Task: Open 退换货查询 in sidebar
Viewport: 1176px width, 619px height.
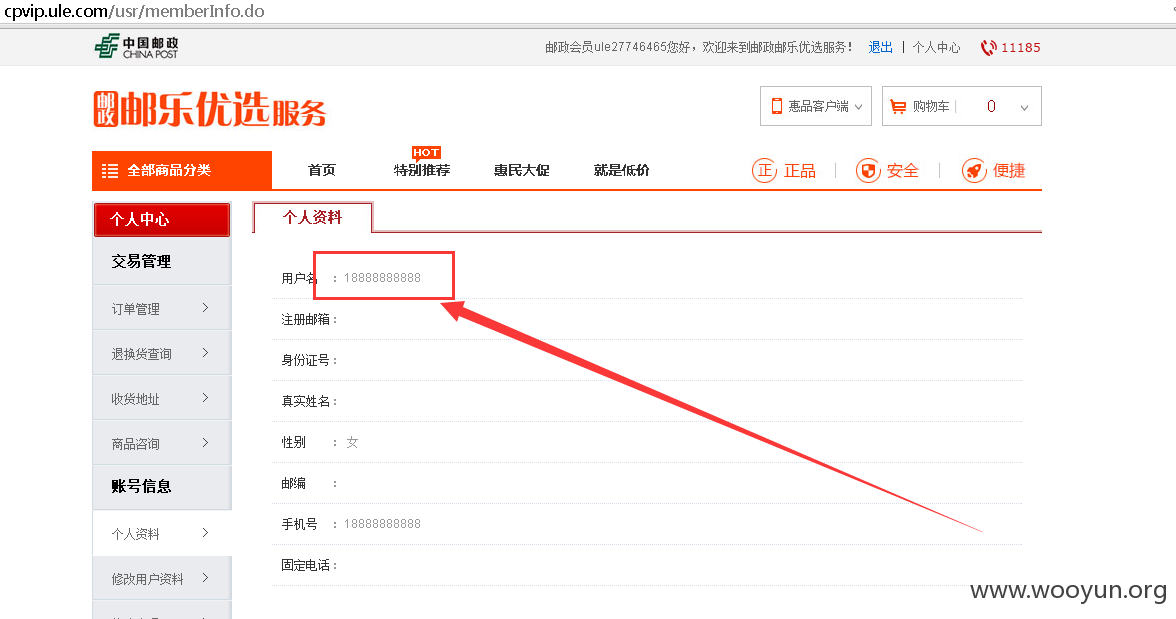Action: click(x=142, y=354)
